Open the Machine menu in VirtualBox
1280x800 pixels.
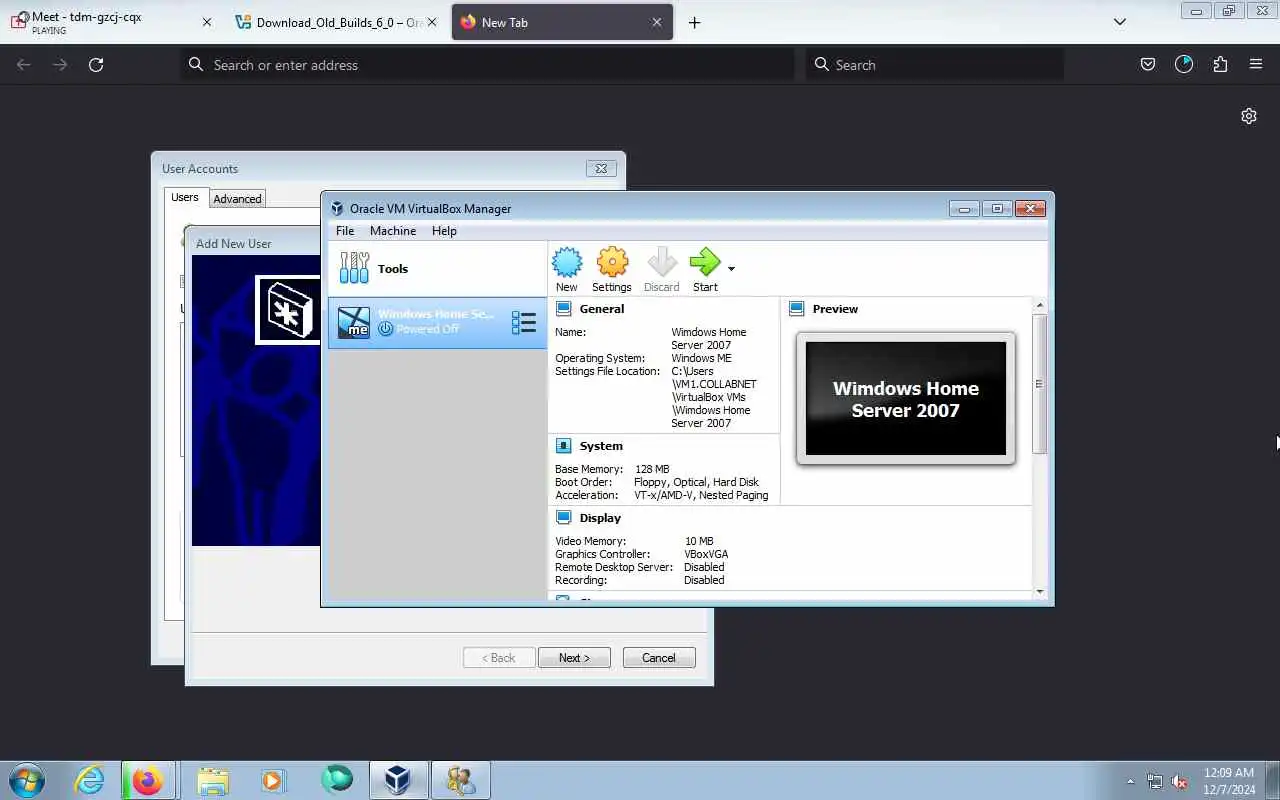pos(393,231)
